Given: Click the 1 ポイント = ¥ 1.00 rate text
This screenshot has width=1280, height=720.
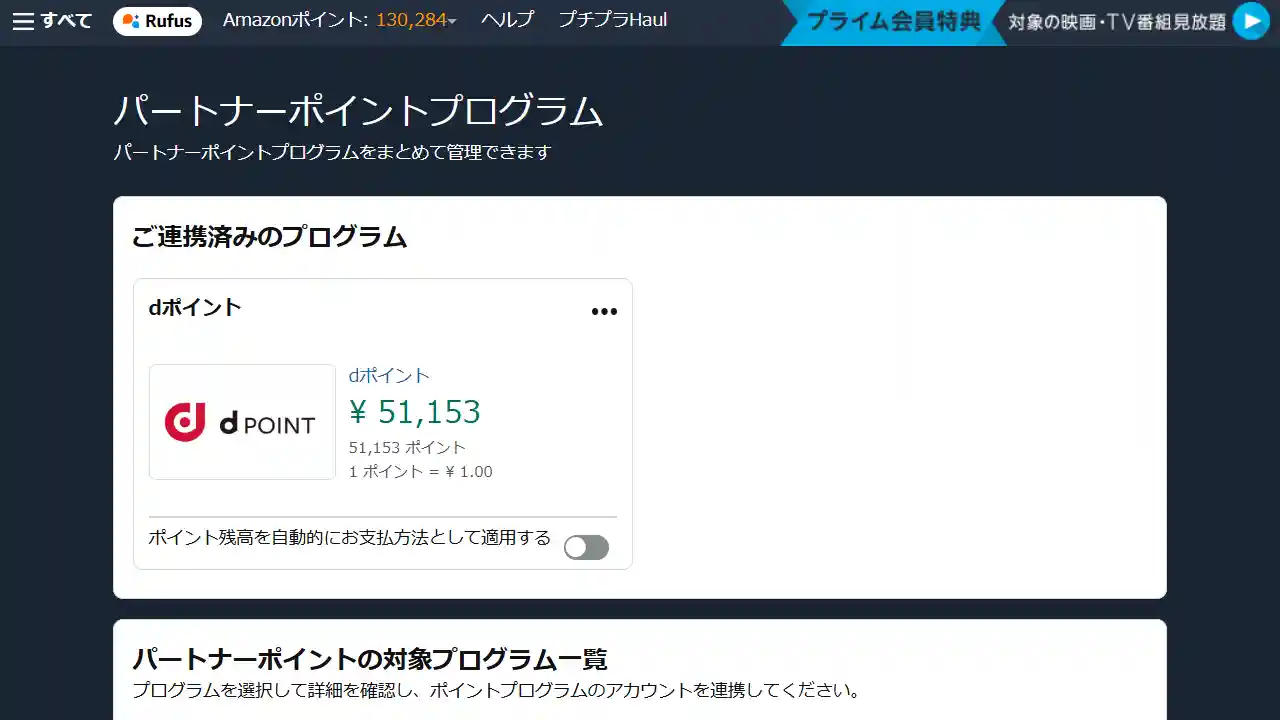Looking at the screenshot, I should [x=420, y=471].
